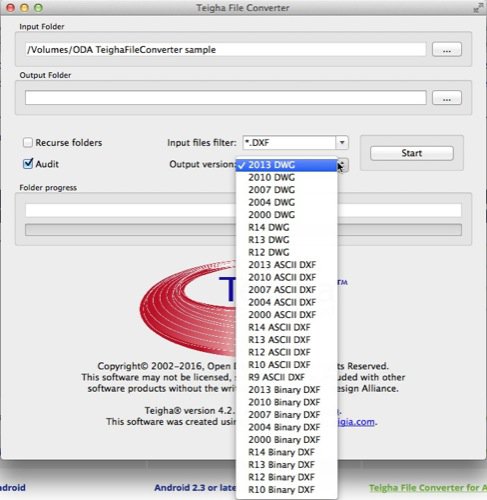
Task: Select R10 ASCII DXF entry
Action: (x=287, y=365)
